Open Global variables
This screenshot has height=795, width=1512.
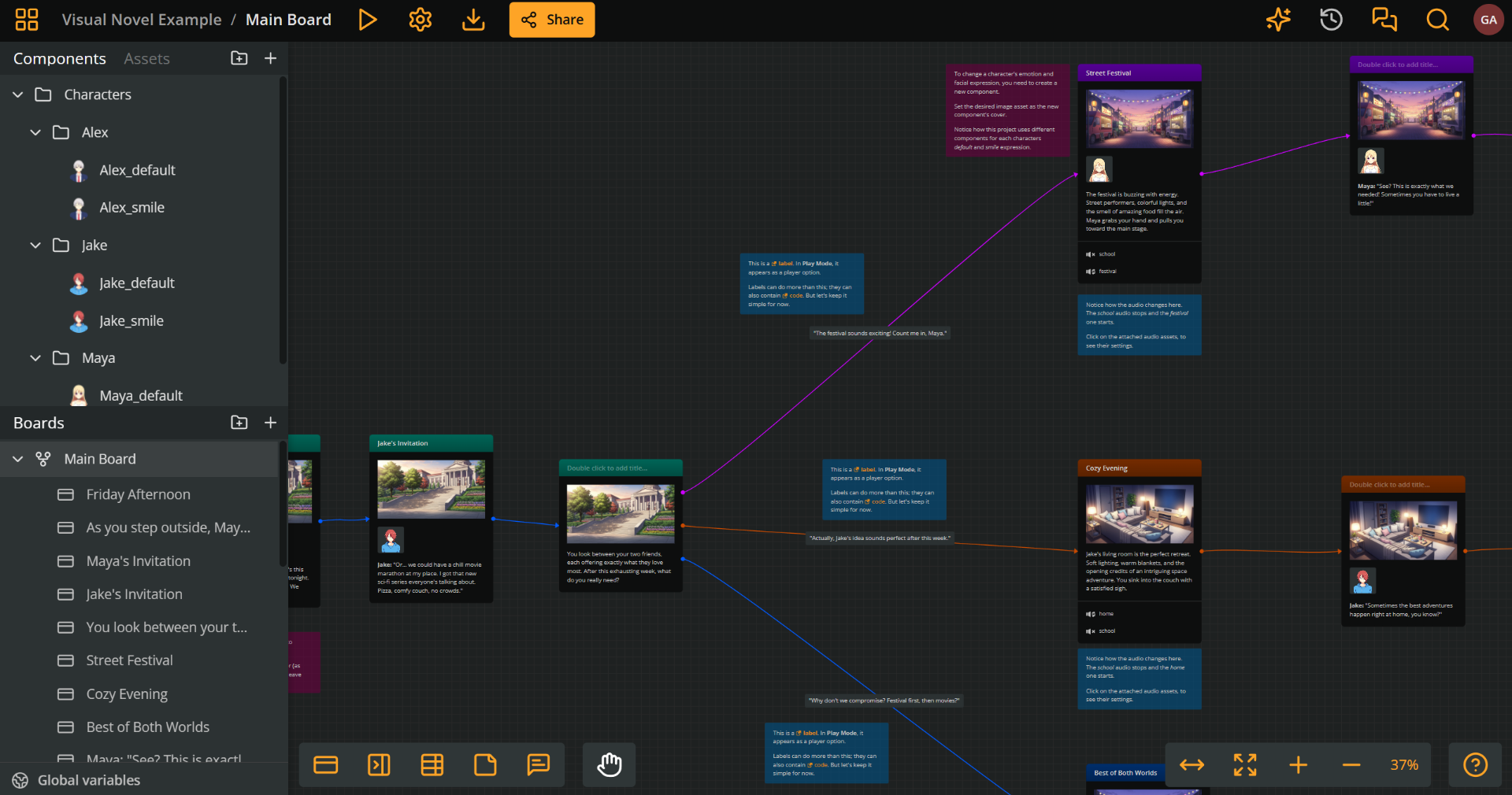click(87, 780)
